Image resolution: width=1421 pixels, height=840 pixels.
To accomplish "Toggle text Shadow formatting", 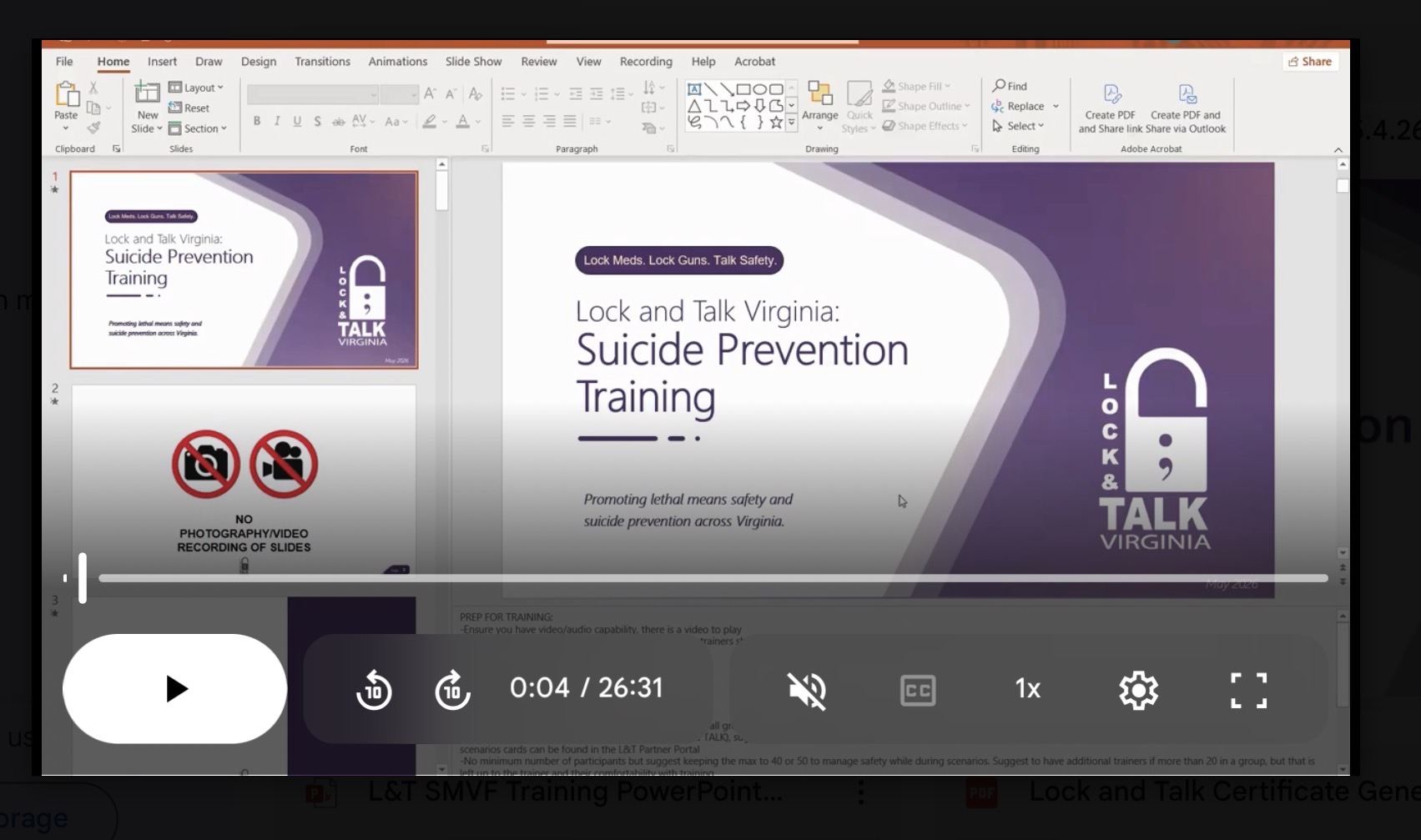I will [x=317, y=122].
